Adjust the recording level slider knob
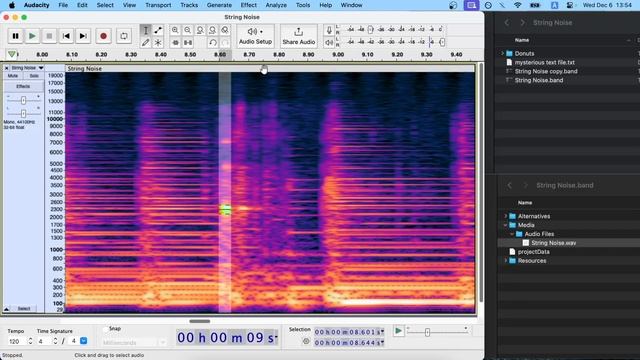Image resolution: width=640 pixels, height=360 pixels. coord(370,29)
